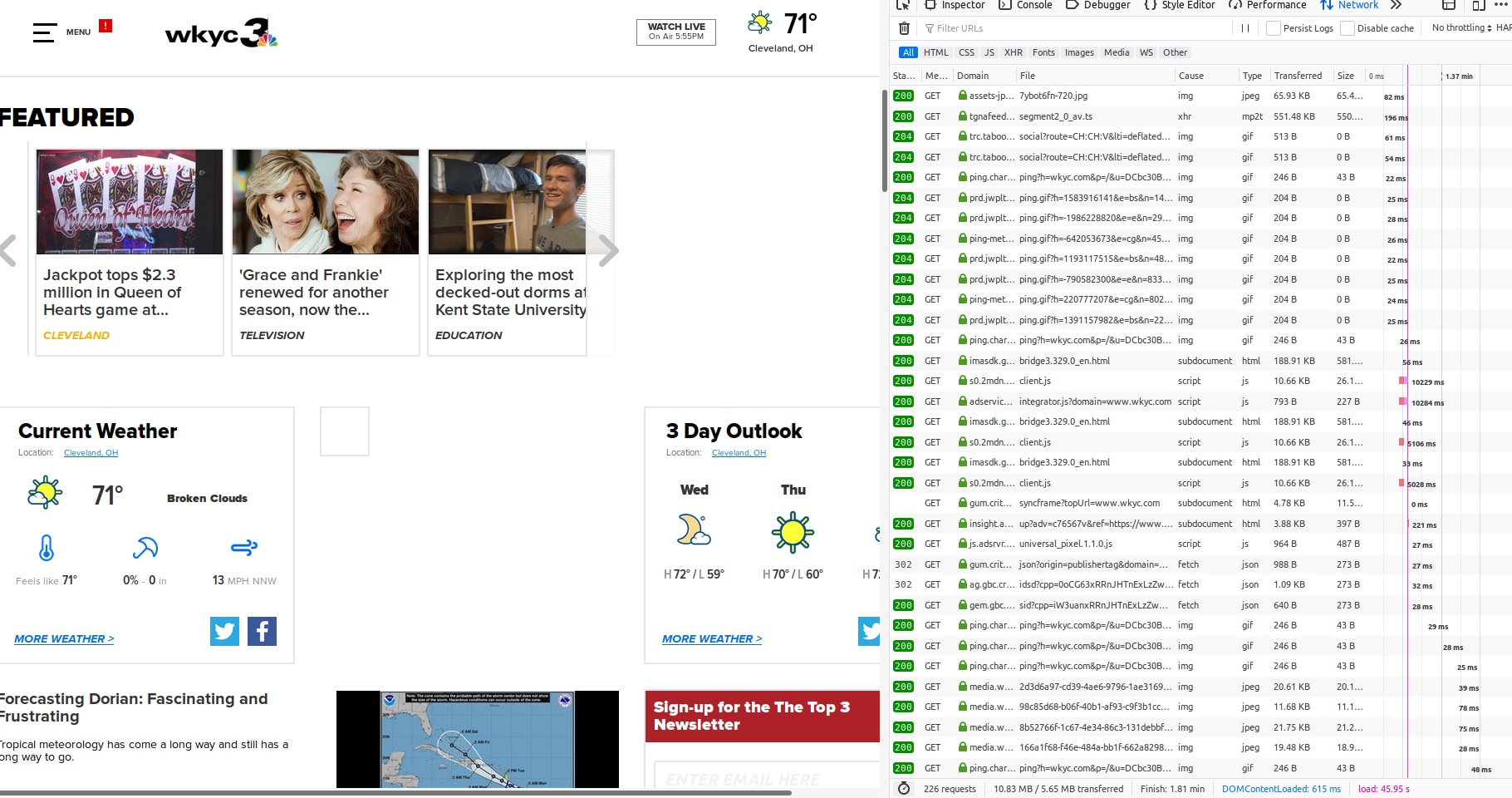
Task: Activate the element picker in DevTools
Action: click(903, 5)
